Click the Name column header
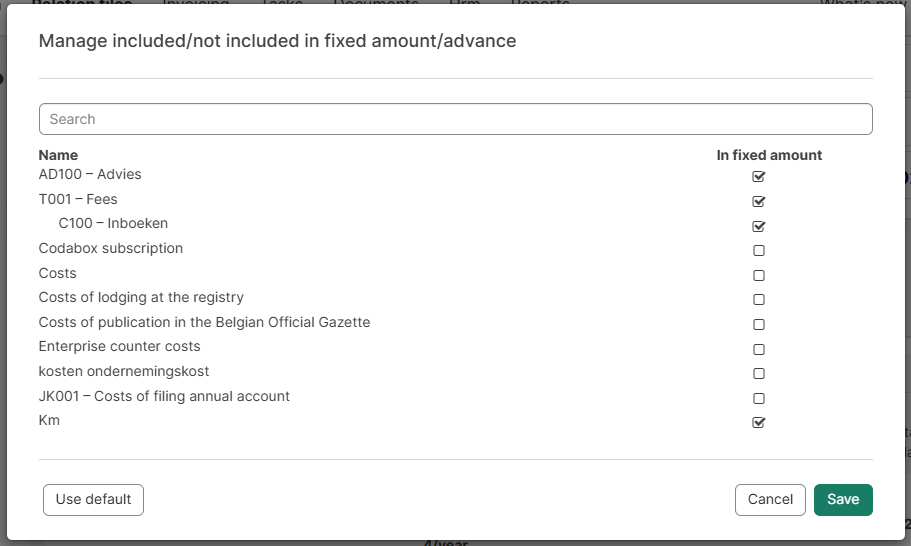Image resolution: width=911 pixels, height=546 pixels. tap(58, 155)
